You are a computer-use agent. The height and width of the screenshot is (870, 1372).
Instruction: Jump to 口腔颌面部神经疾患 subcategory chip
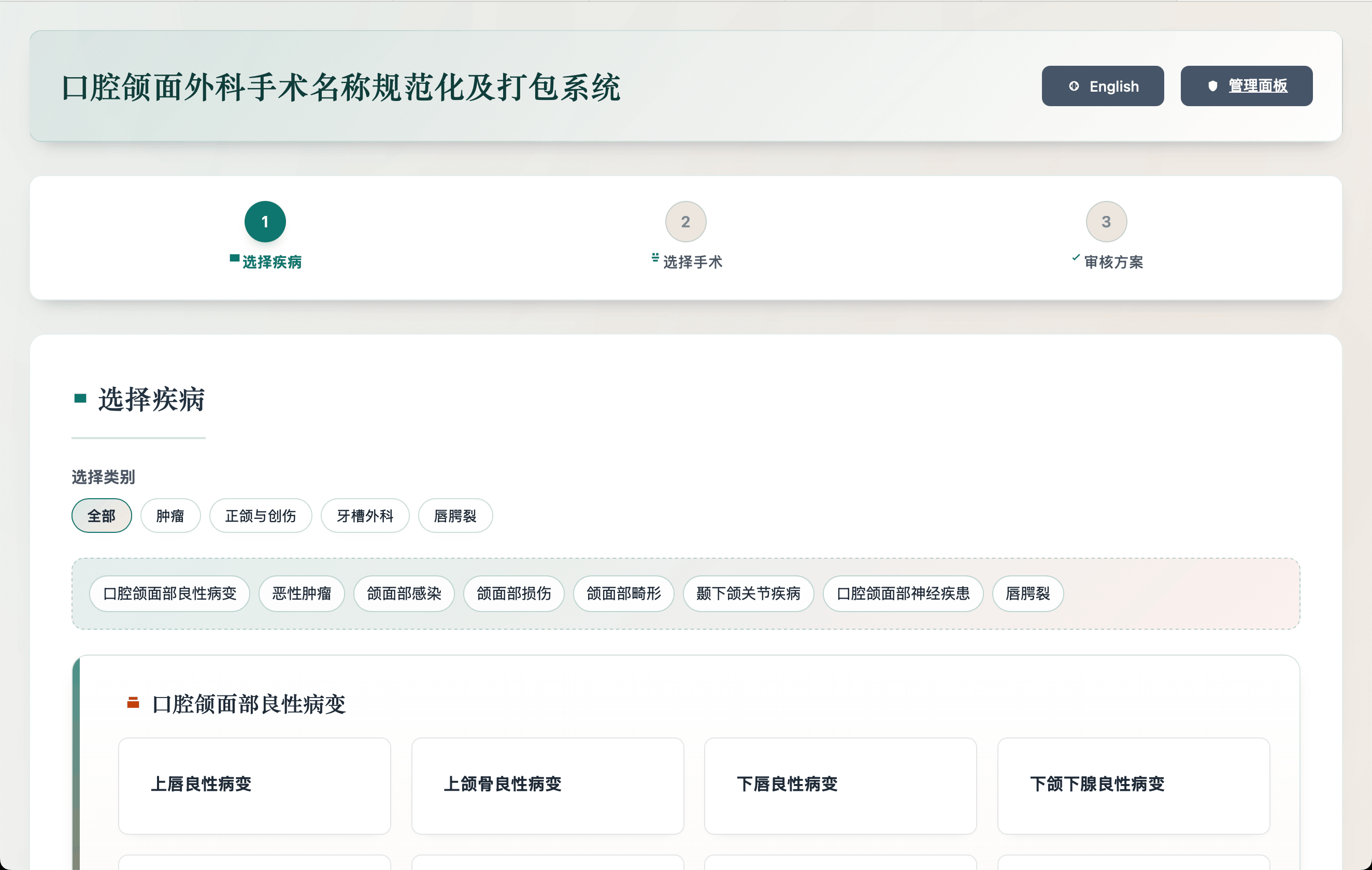click(903, 594)
